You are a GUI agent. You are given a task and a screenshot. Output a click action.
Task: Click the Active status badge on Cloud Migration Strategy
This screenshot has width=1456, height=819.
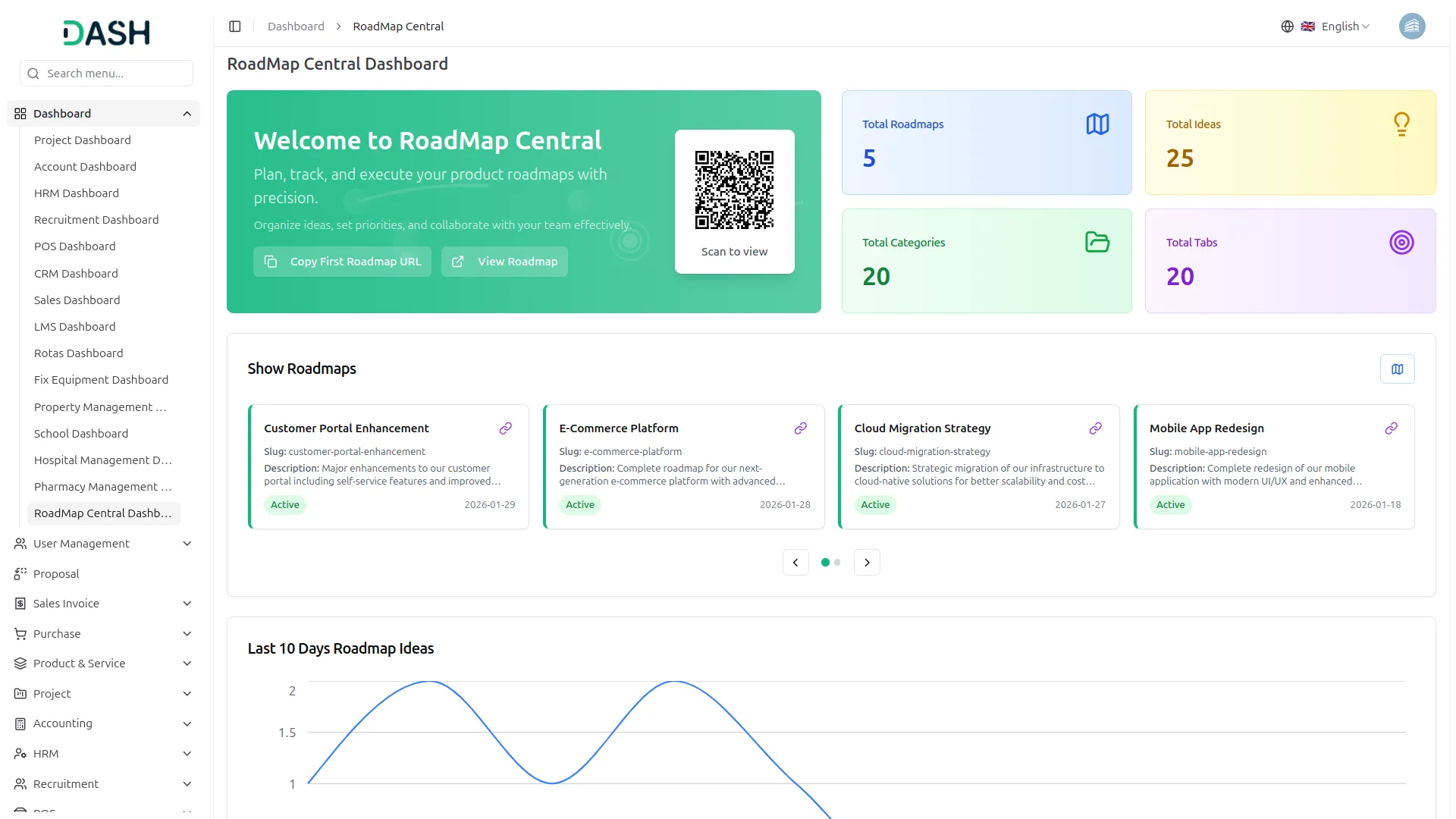pyautogui.click(x=875, y=504)
